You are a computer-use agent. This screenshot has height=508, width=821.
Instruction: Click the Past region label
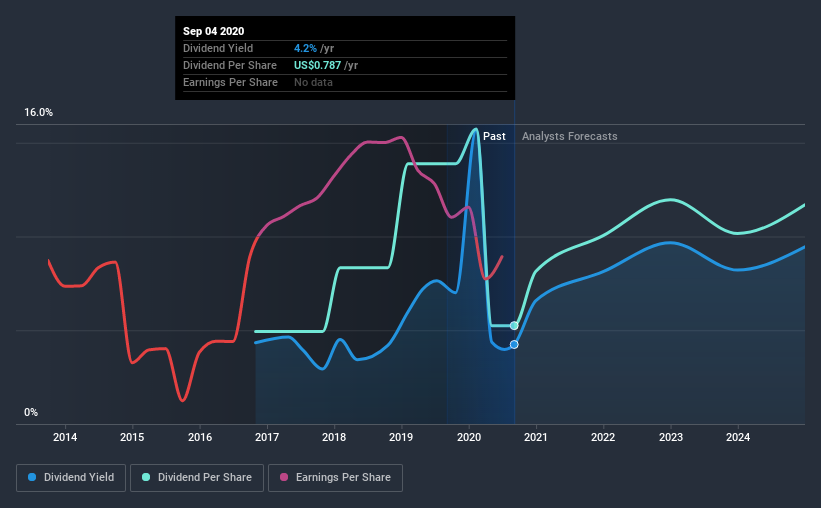494,136
